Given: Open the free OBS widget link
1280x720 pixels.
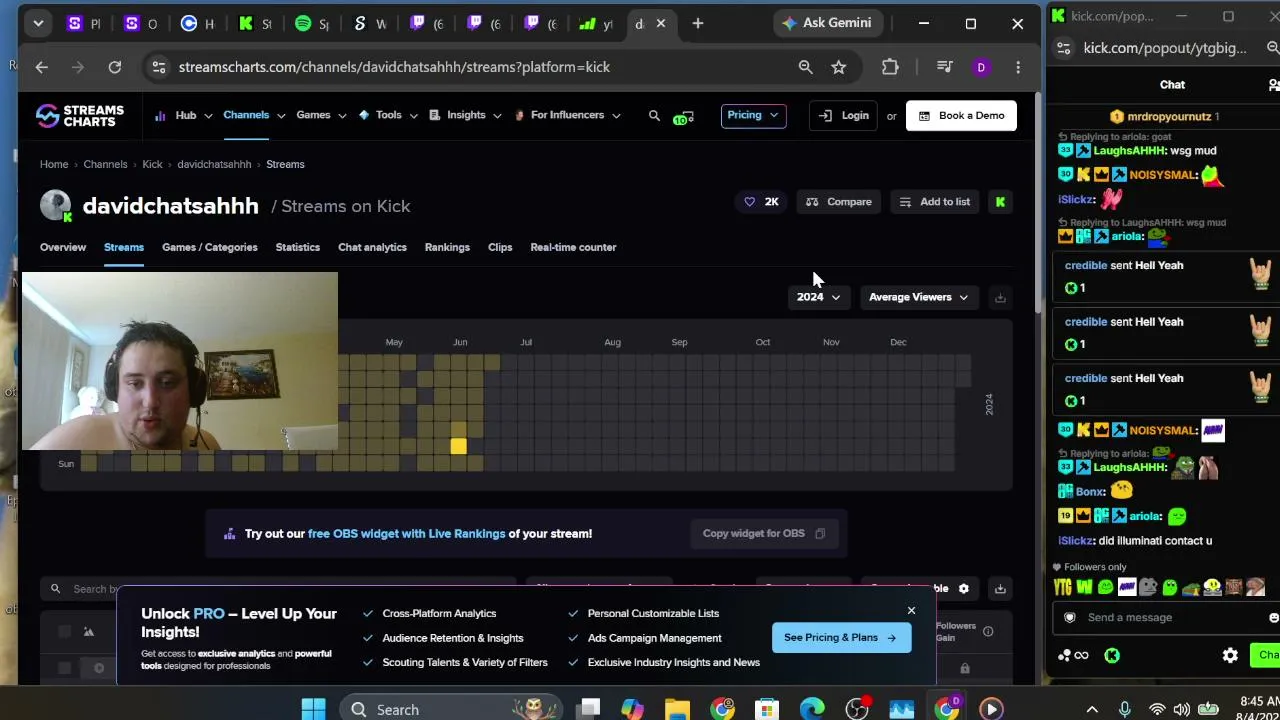Looking at the screenshot, I should pos(407,534).
